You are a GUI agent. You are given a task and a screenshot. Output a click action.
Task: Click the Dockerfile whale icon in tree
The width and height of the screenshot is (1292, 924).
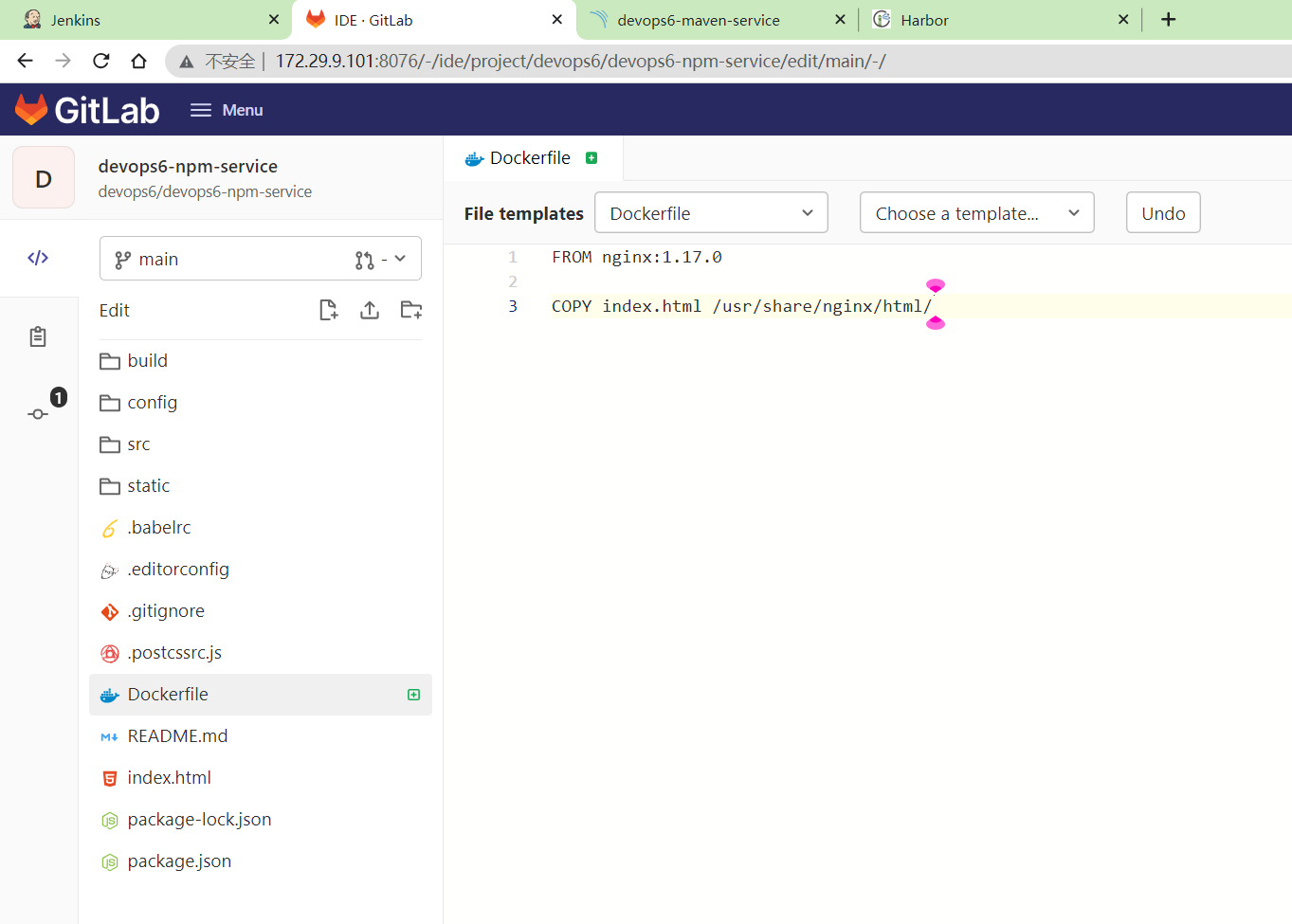tap(110, 695)
